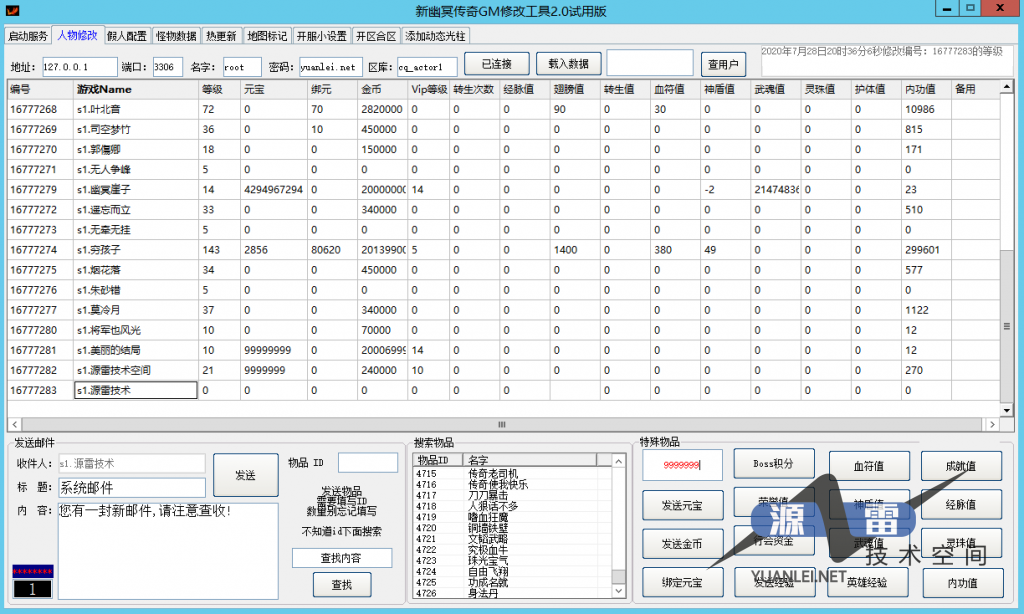Click the 发送金币 button

(682, 543)
